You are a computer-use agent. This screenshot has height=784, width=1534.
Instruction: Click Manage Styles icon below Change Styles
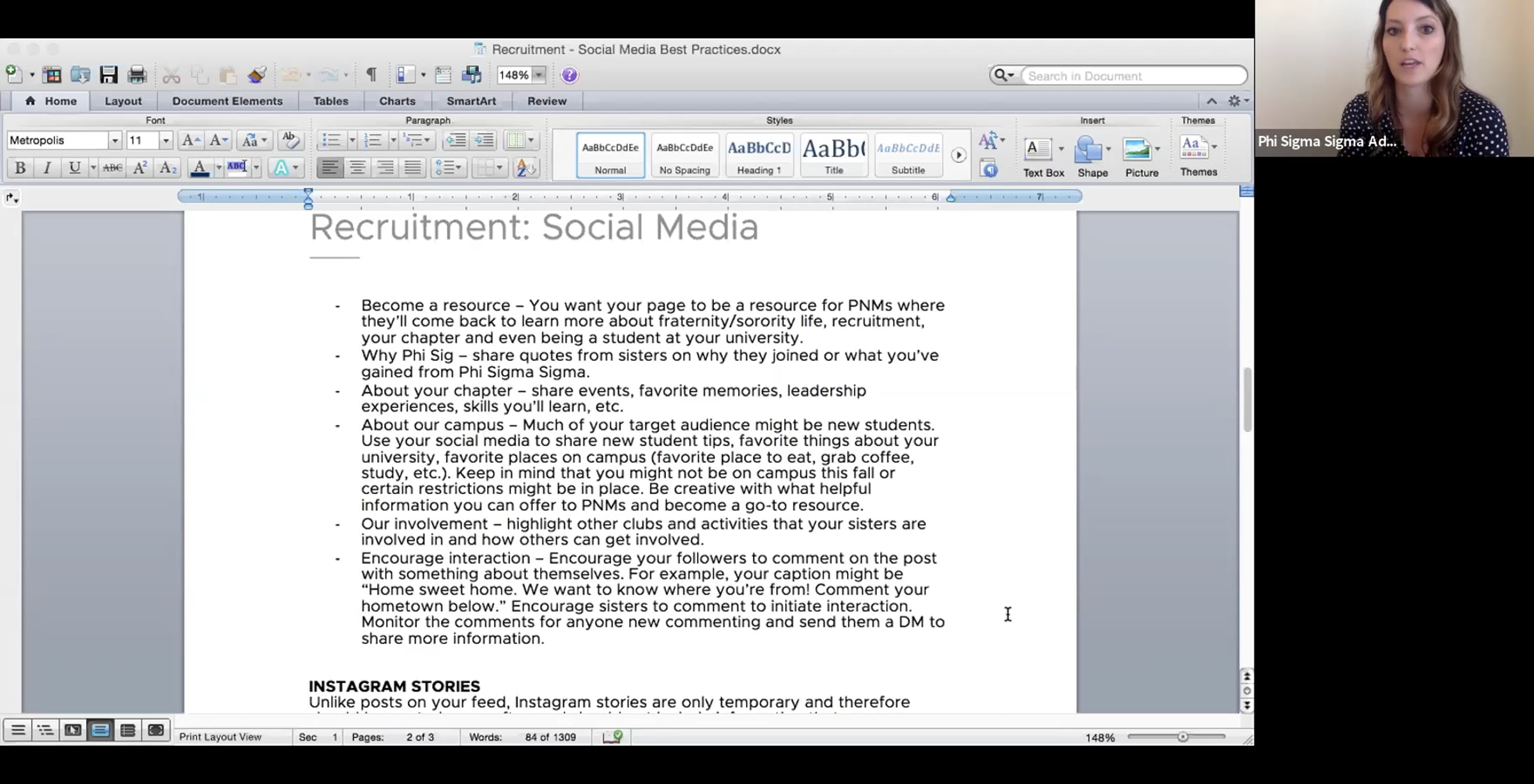tap(989, 169)
